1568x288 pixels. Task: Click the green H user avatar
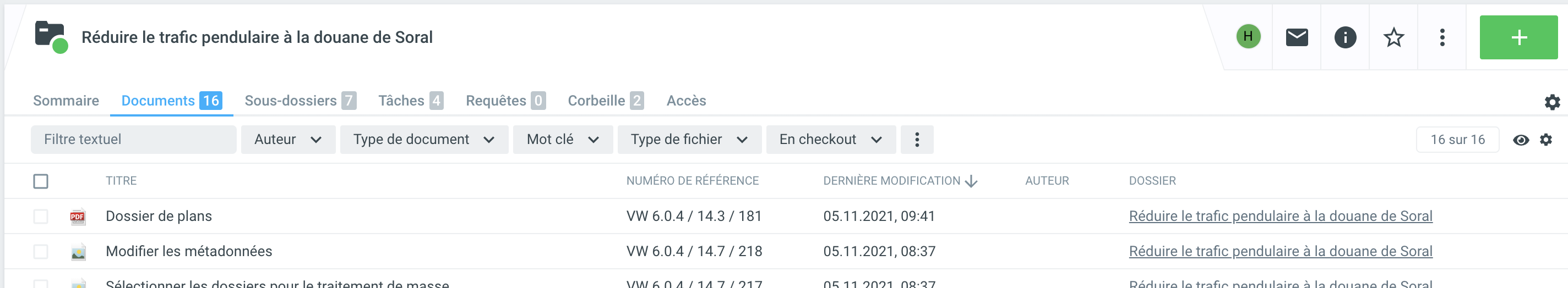pos(1248,36)
